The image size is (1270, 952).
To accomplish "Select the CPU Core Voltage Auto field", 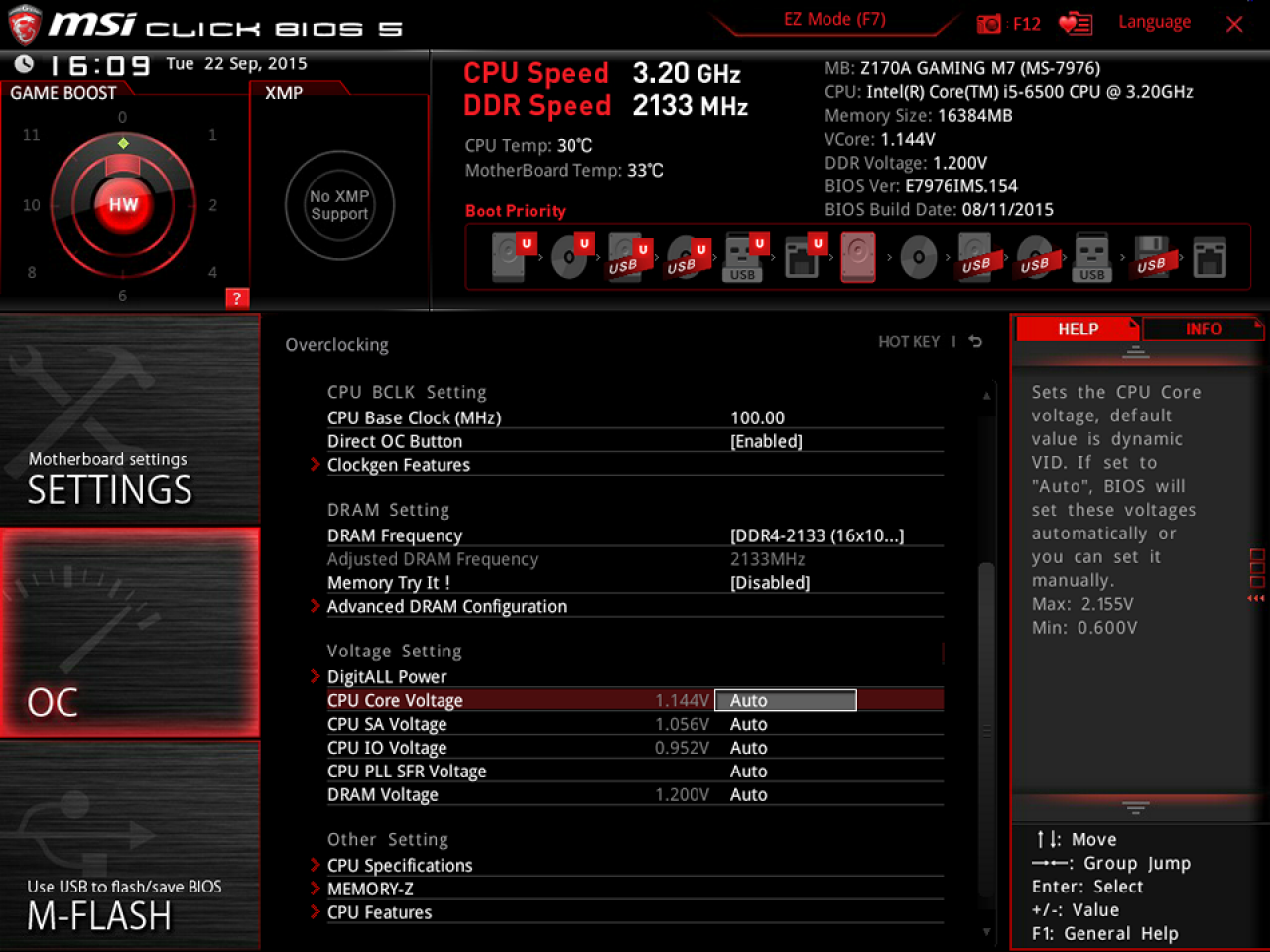I will (786, 700).
